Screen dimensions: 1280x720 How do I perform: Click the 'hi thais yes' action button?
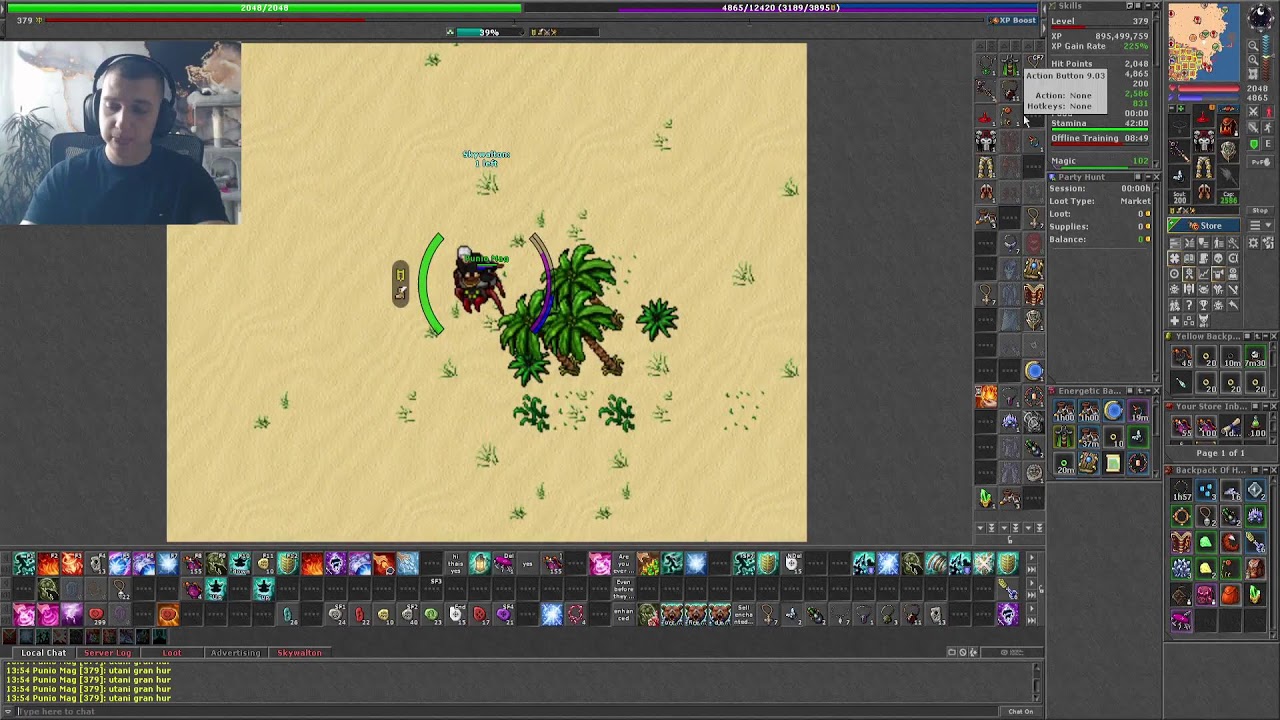pos(456,565)
